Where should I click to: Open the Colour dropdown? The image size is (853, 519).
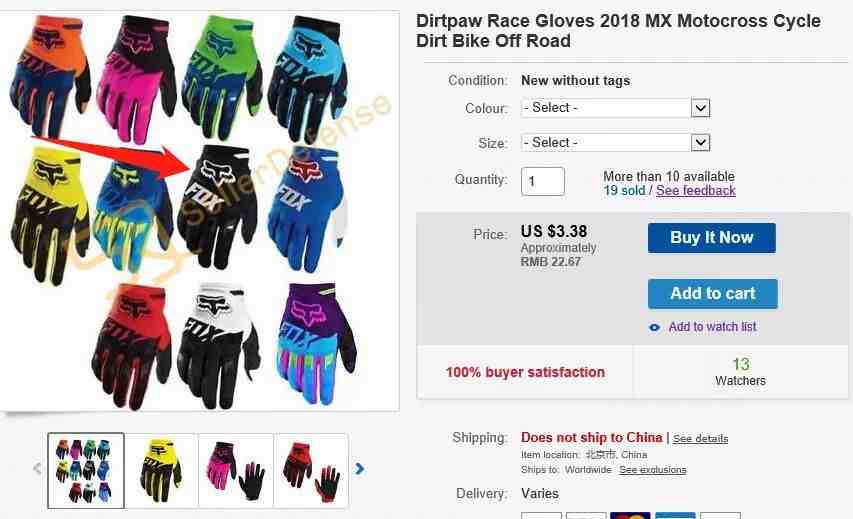pos(615,108)
